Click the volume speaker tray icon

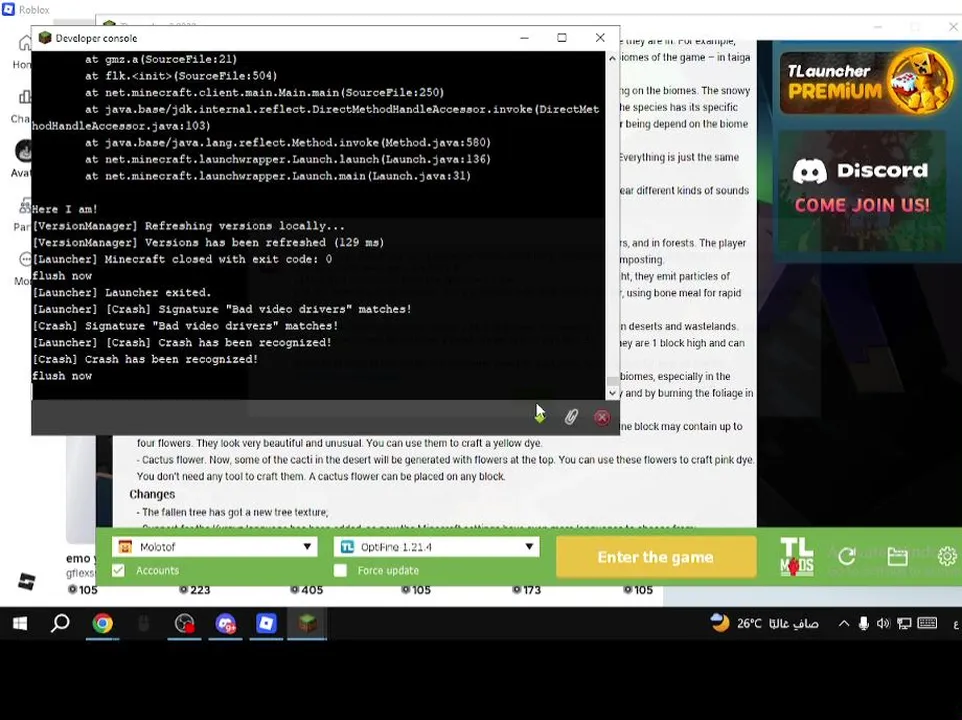tap(883, 624)
